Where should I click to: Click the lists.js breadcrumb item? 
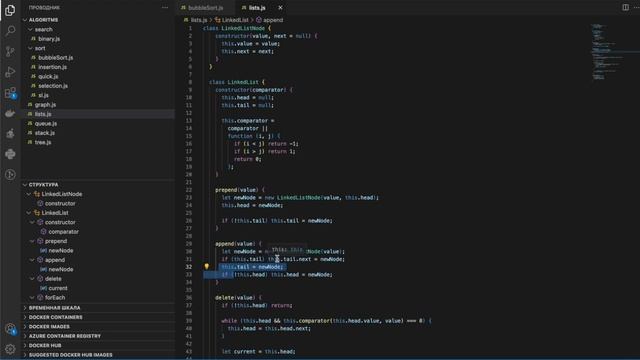196,20
